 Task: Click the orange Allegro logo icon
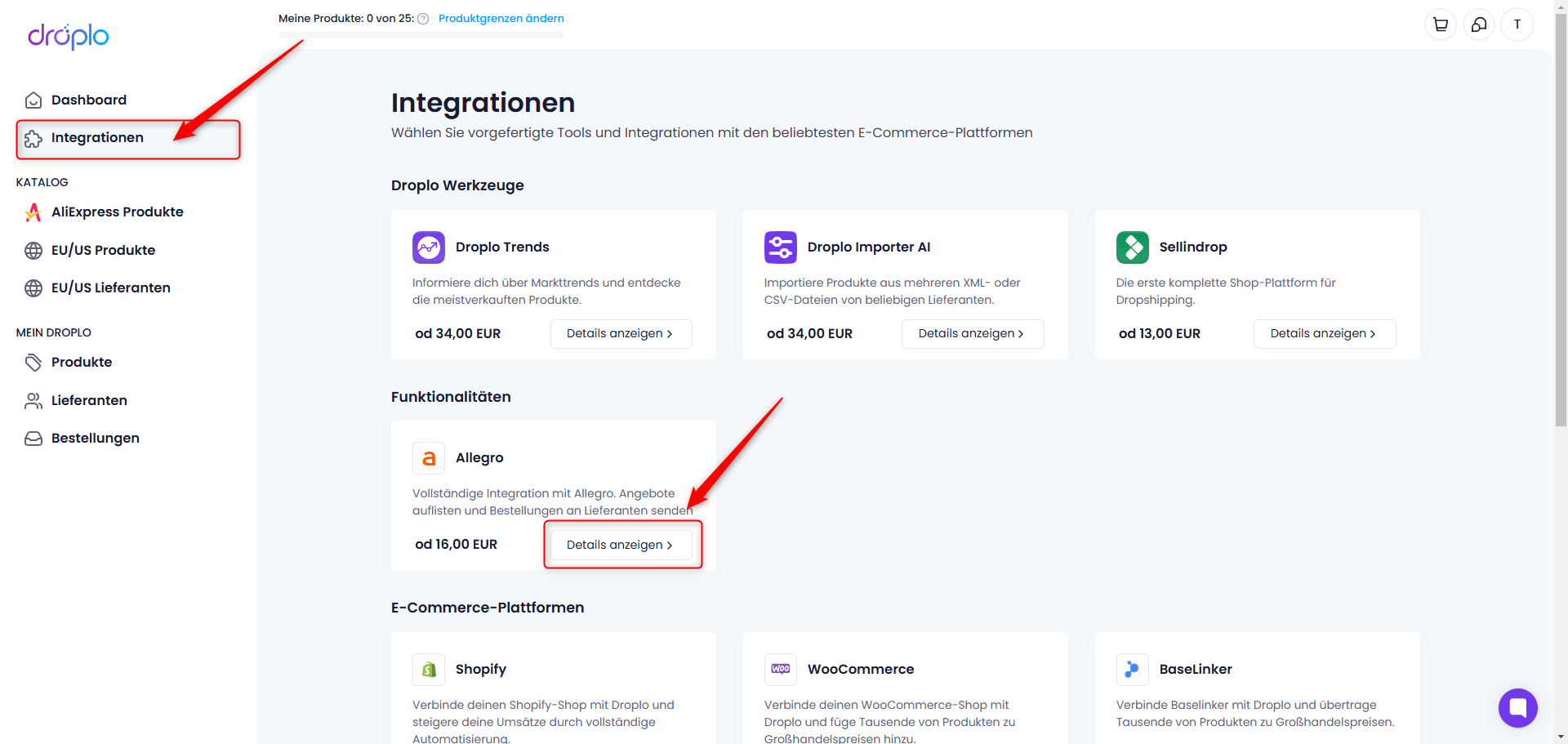pyautogui.click(x=429, y=458)
